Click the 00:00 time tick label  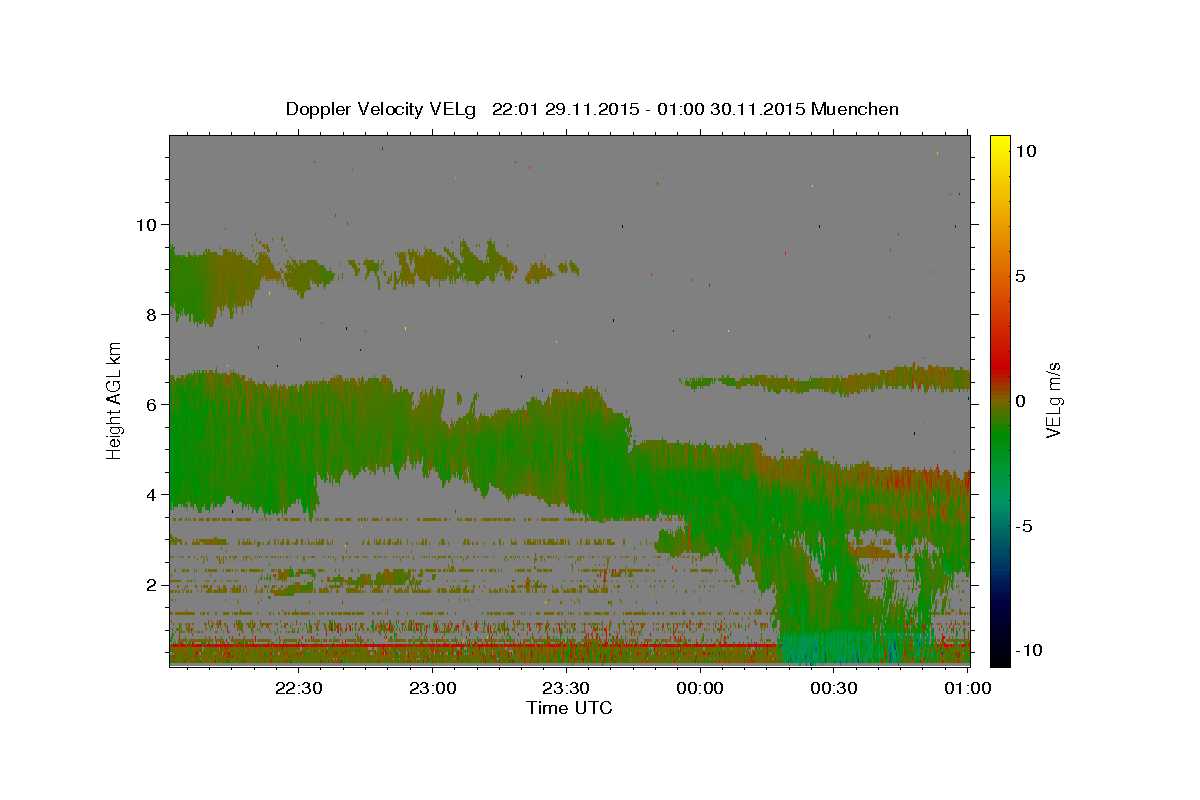coord(700,688)
